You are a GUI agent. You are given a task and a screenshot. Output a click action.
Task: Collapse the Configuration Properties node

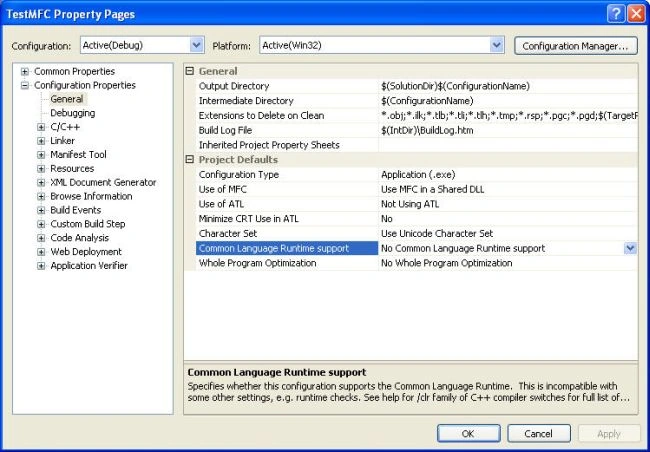25,85
